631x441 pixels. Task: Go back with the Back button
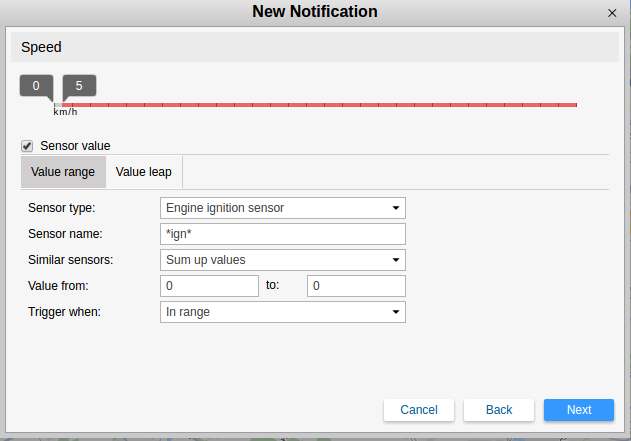point(499,410)
